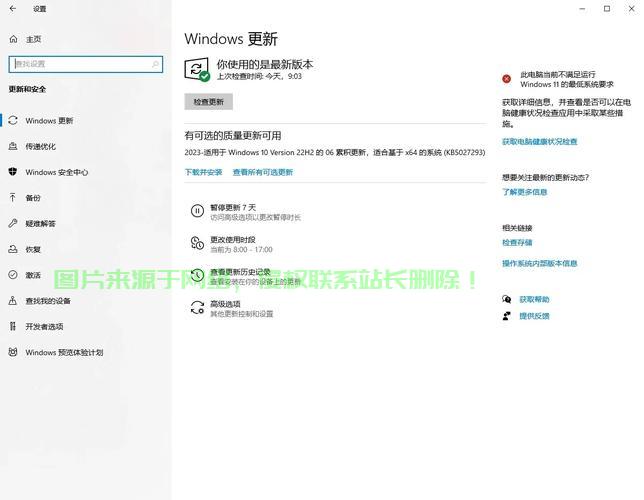644x500 pixels.
Task: Click the 检查更新 button
Action: [x=209, y=102]
